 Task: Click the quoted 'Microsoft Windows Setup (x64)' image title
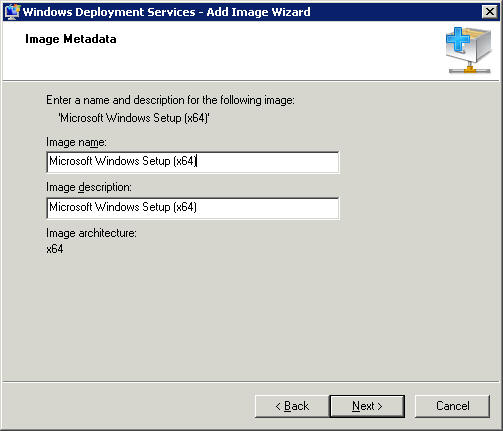pyautogui.click(x=134, y=118)
